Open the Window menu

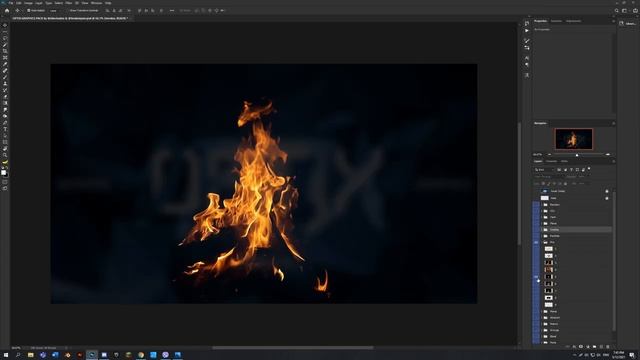(96, 3)
